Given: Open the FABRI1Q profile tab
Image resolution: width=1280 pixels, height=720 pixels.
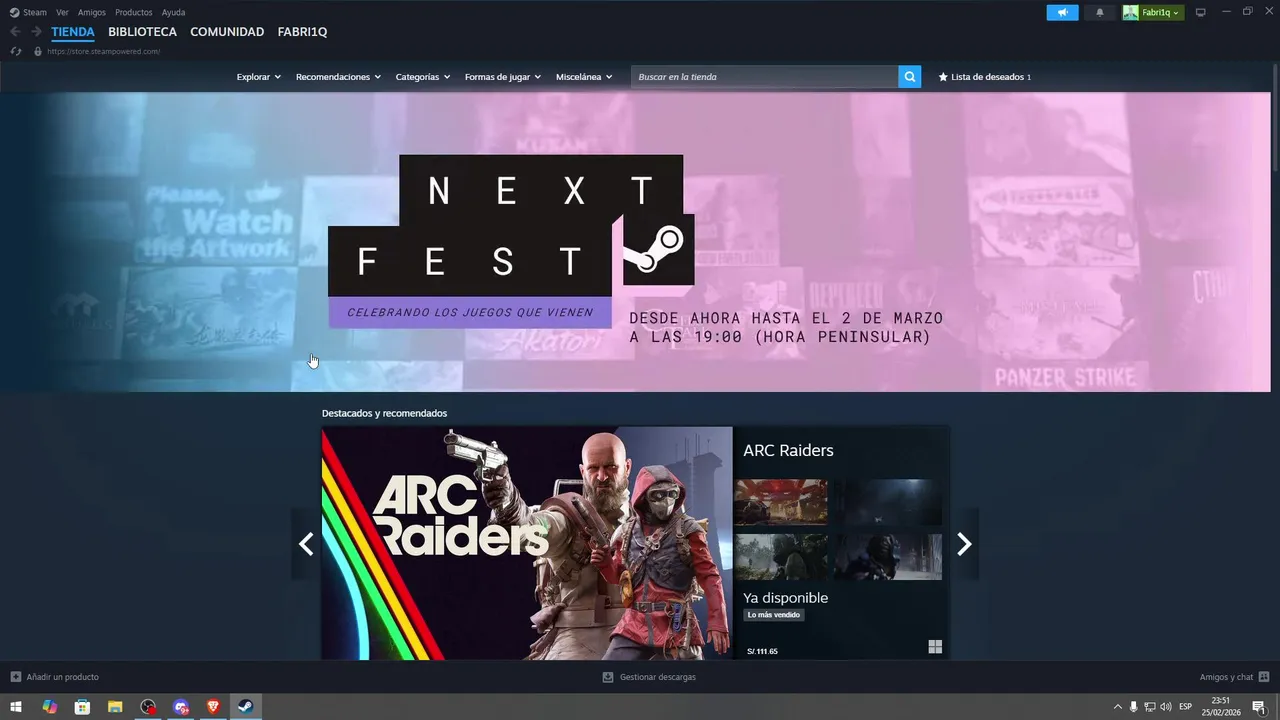Looking at the screenshot, I should coord(302,32).
